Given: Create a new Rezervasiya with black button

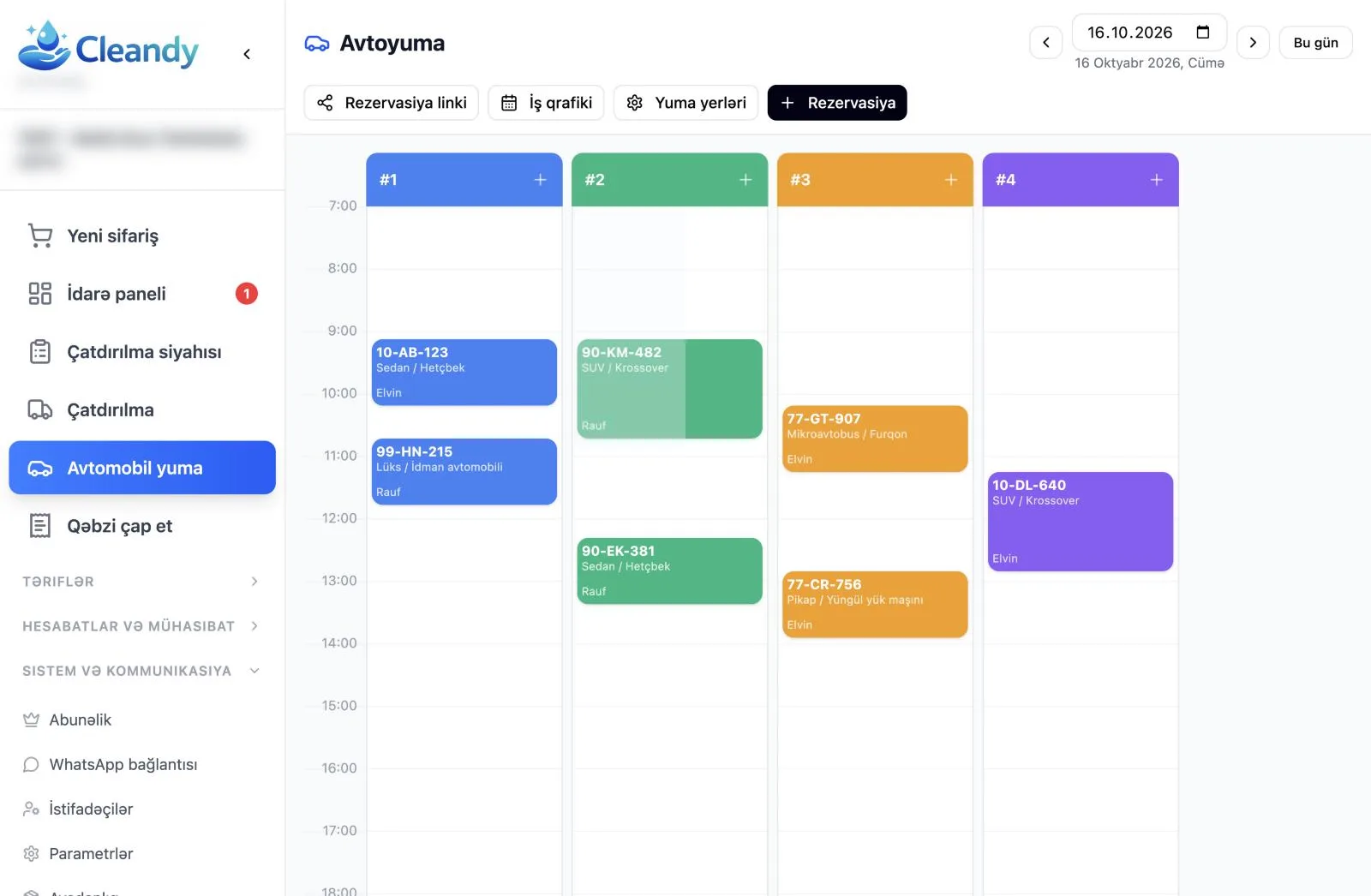Looking at the screenshot, I should 837,103.
